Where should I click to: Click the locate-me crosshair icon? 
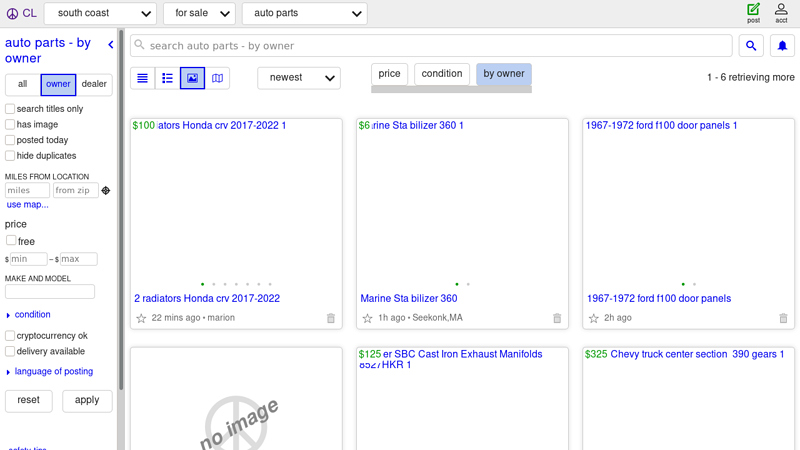pos(106,190)
